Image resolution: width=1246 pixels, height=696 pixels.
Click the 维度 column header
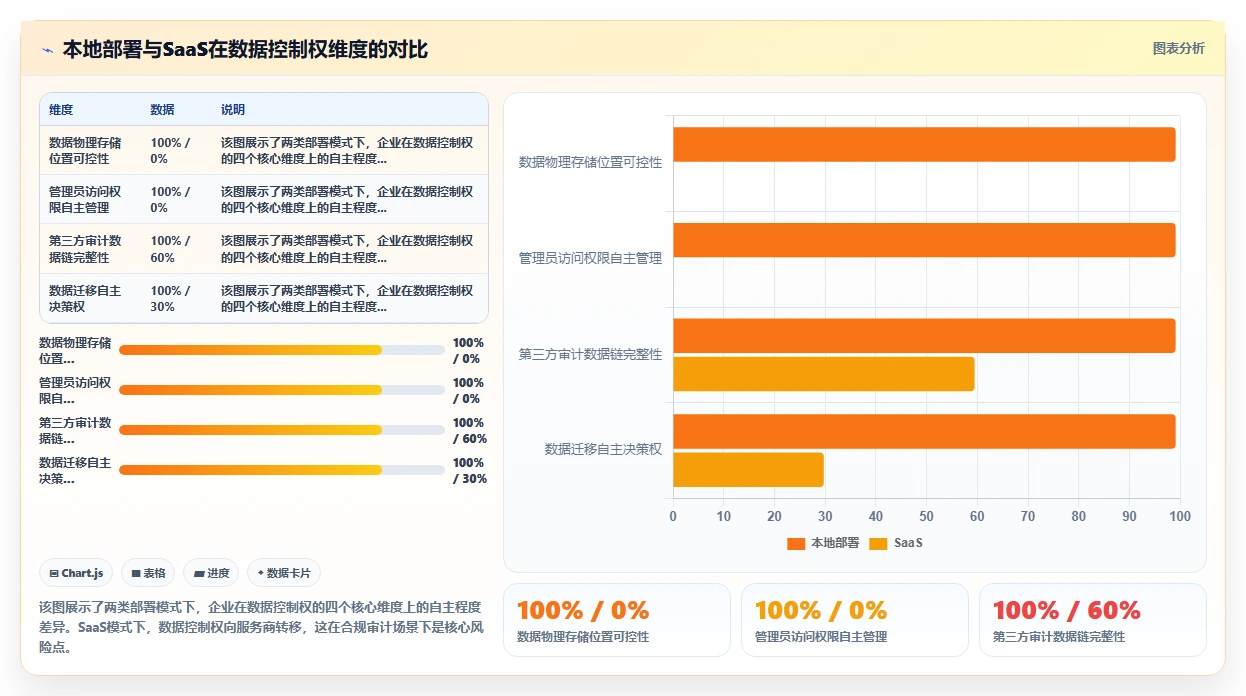pyautogui.click(x=61, y=110)
